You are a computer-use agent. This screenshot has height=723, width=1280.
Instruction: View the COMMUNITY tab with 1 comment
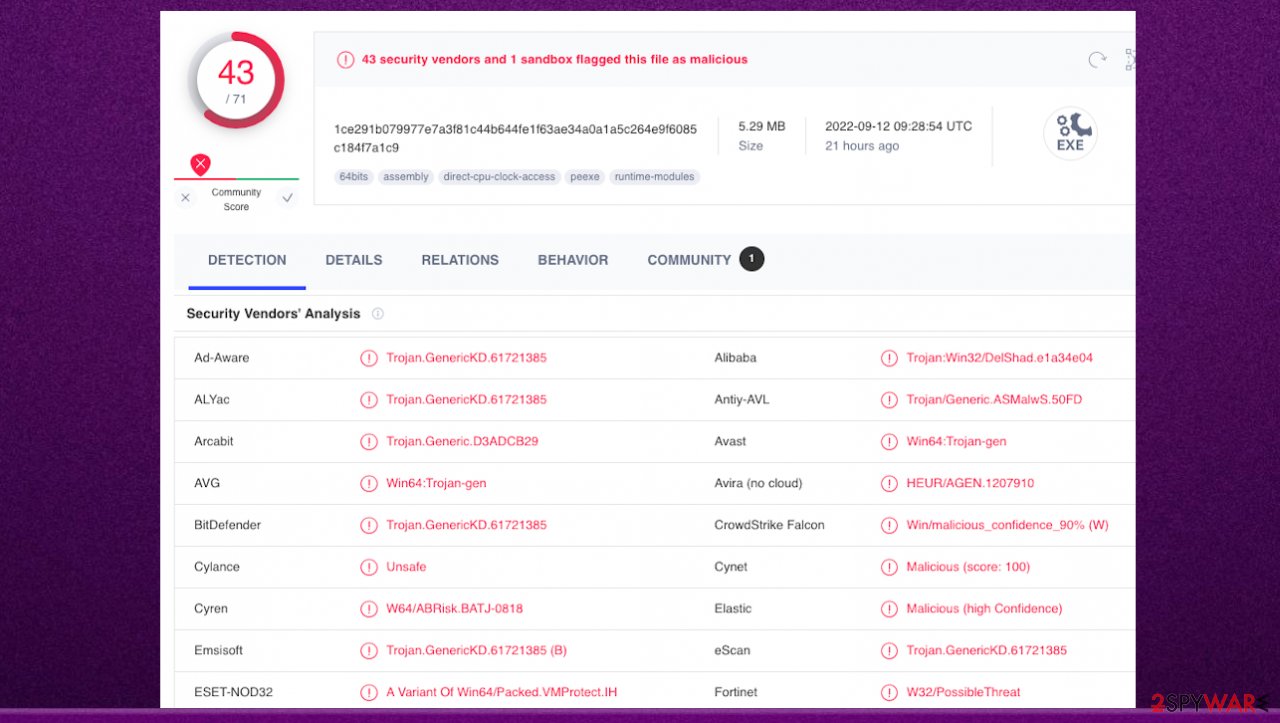click(x=689, y=259)
